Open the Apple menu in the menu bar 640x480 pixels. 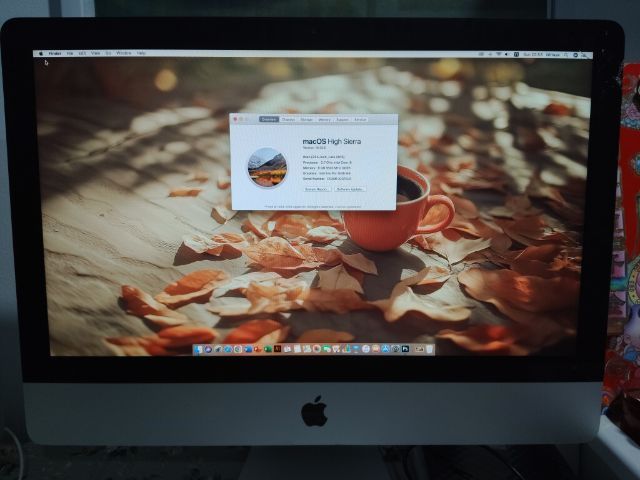(41, 53)
